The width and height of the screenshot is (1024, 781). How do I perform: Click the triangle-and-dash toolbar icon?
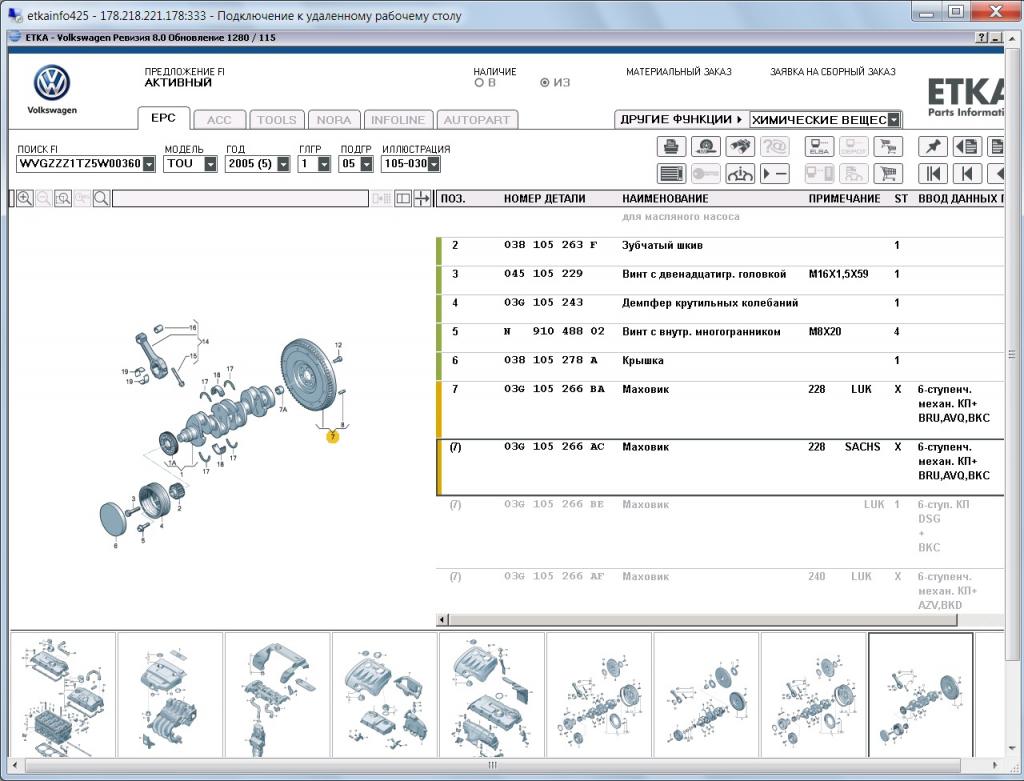(x=774, y=174)
